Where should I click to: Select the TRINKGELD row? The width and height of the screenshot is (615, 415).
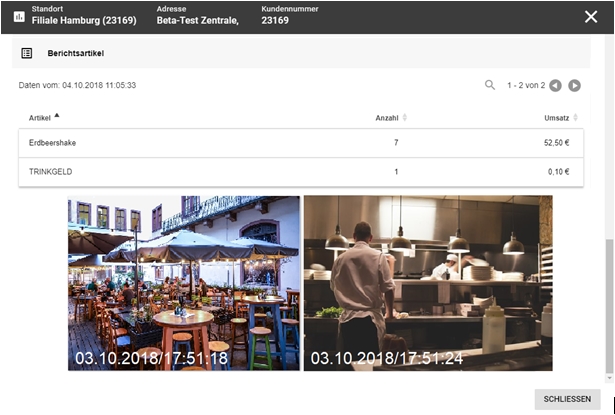coord(300,171)
